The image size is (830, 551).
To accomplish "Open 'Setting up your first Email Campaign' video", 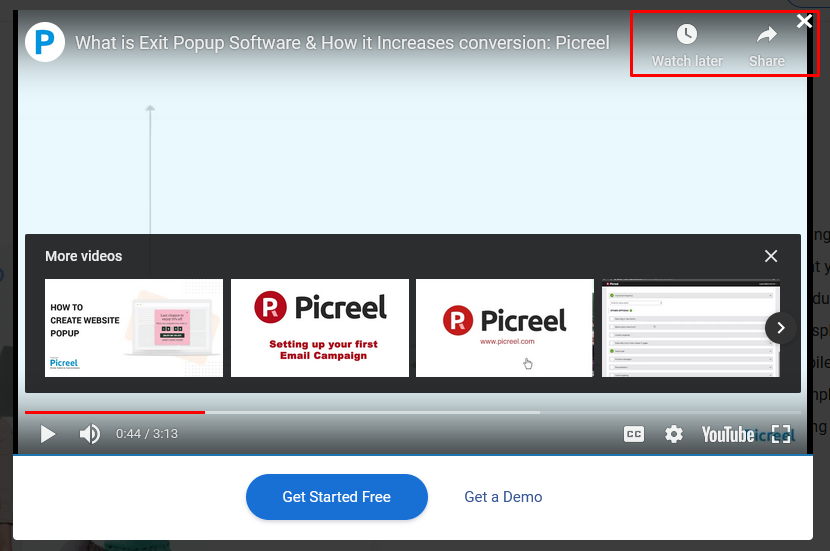I will tap(320, 328).
